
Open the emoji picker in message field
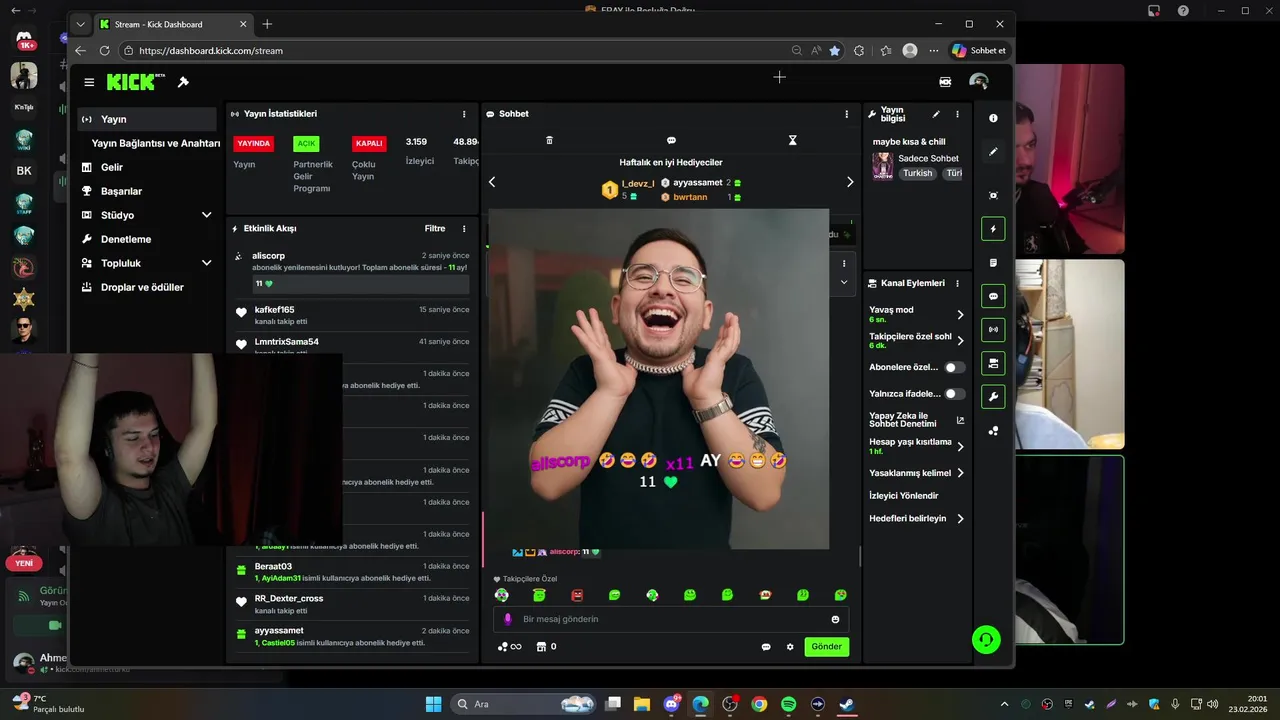click(x=836, y=619)
